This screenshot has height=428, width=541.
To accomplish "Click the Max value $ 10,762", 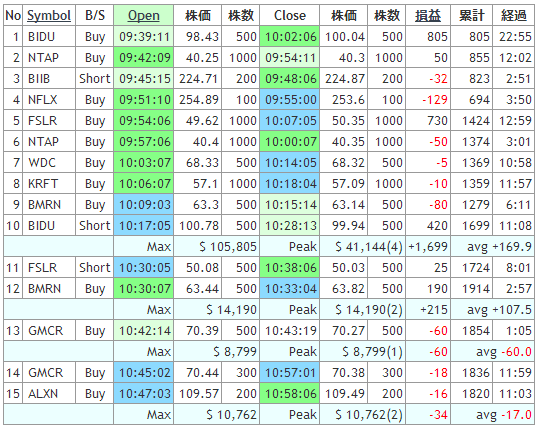I will pos(232,415).
